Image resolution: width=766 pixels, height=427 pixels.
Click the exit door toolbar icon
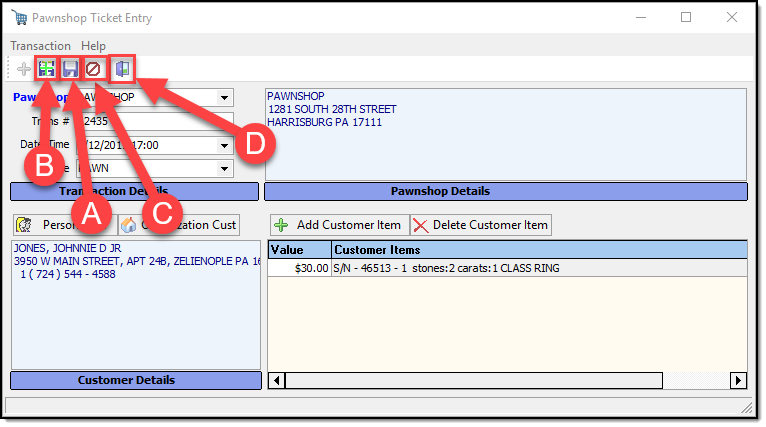point(123,69)
